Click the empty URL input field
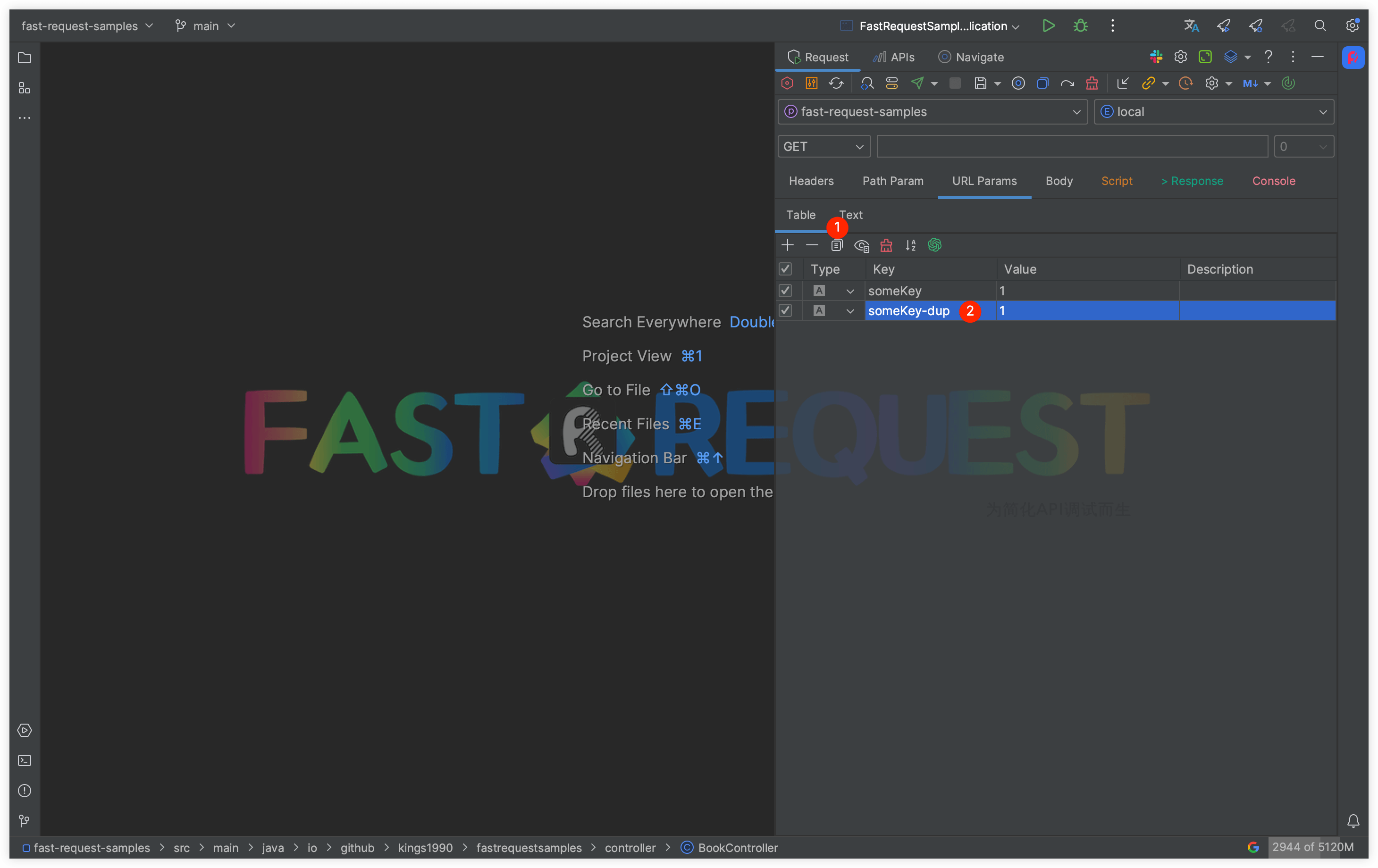The width and height of the screenshot is (1378, 868). click(x=1071, y=147)
